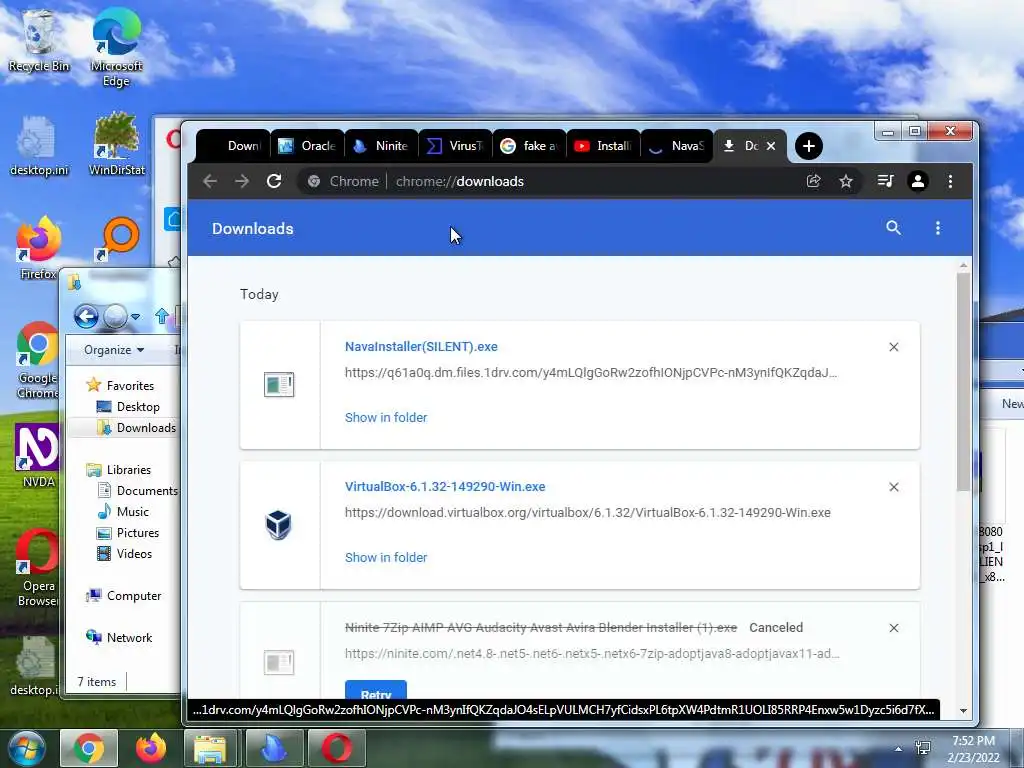Select Downloads in Explorer sidebar
The width and height of the screenshot is (1024, 768).
[x=136, y=428]
